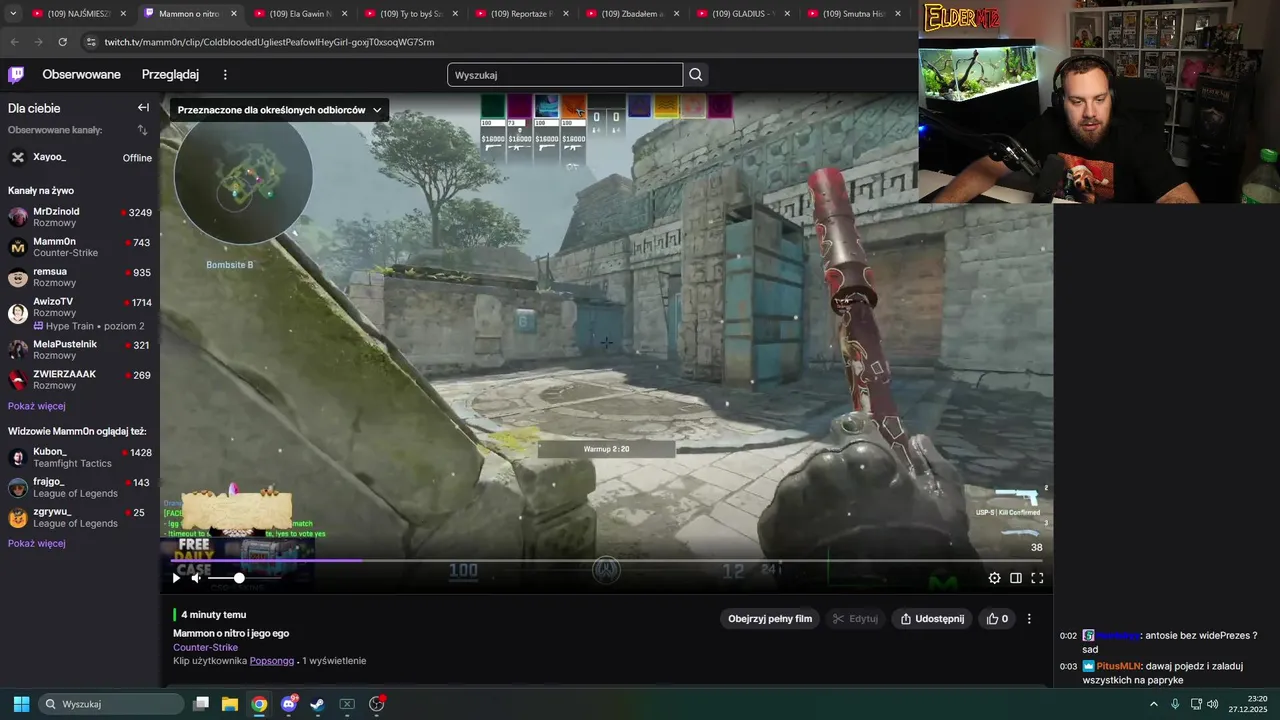This screenshot has width=1280, height=720.
Task: Click the Udostępnij share button
Action: click(x=932, y=619)
